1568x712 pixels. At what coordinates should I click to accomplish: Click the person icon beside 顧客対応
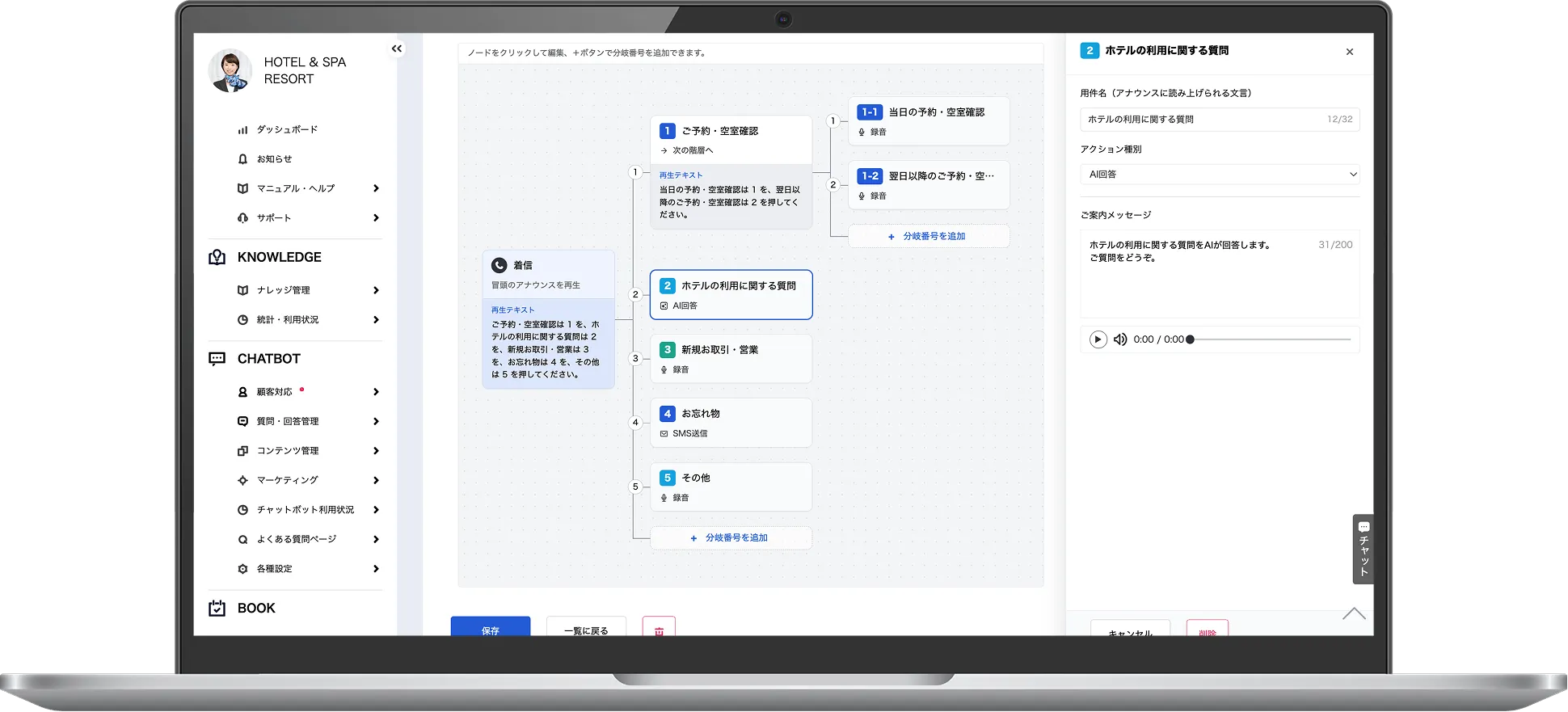pyautogui.click(x=242, y=392)
